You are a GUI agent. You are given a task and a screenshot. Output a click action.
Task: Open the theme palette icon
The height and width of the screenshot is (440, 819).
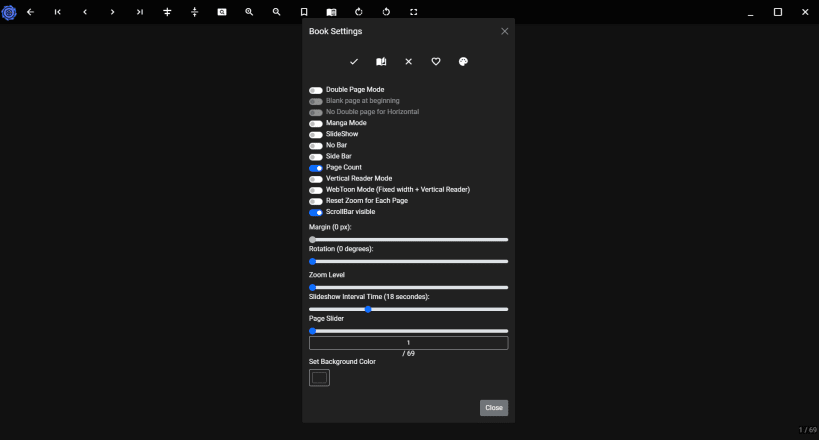pyautogui.click(x=463, y=62)
